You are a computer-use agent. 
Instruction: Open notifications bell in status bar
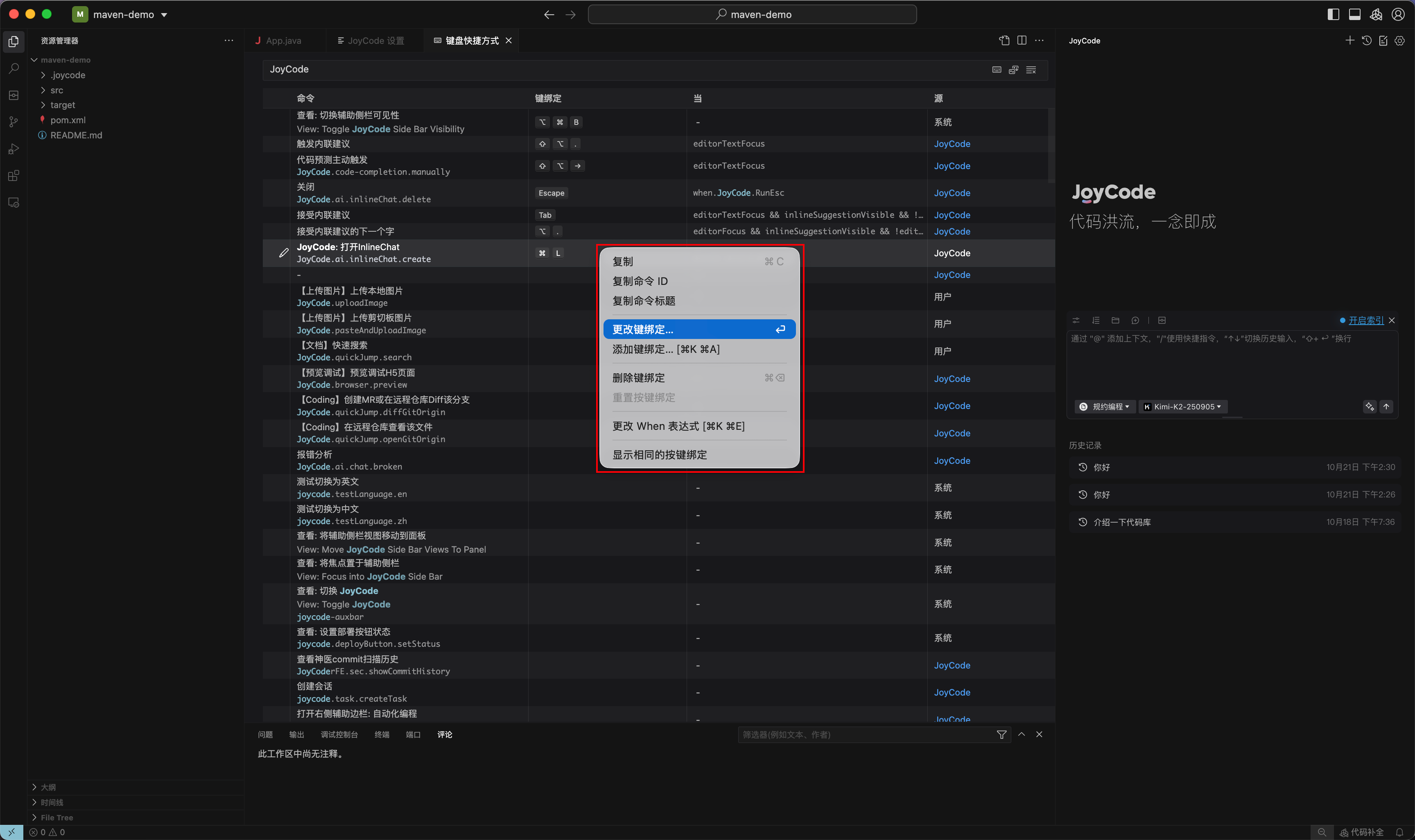tap(1400, 832)
